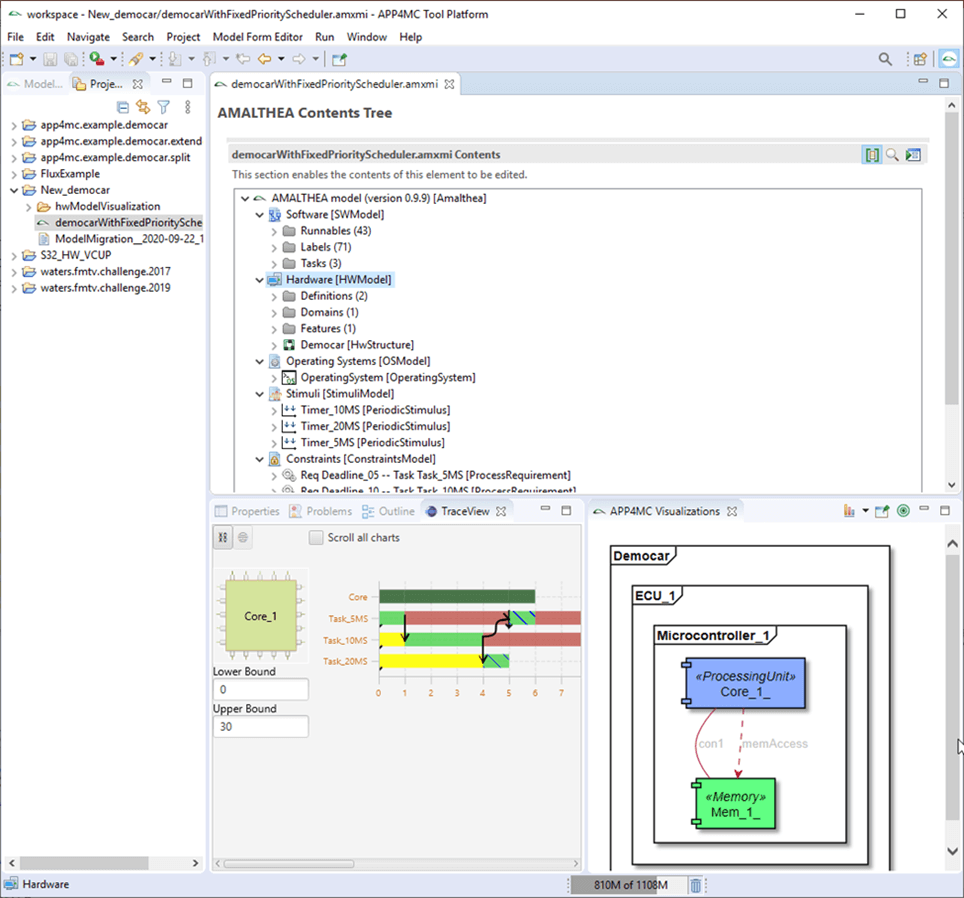This screenshot has width=964, height=898.
Task: Click the Back navigation yellow arrow
Action: tap(264, 59)
